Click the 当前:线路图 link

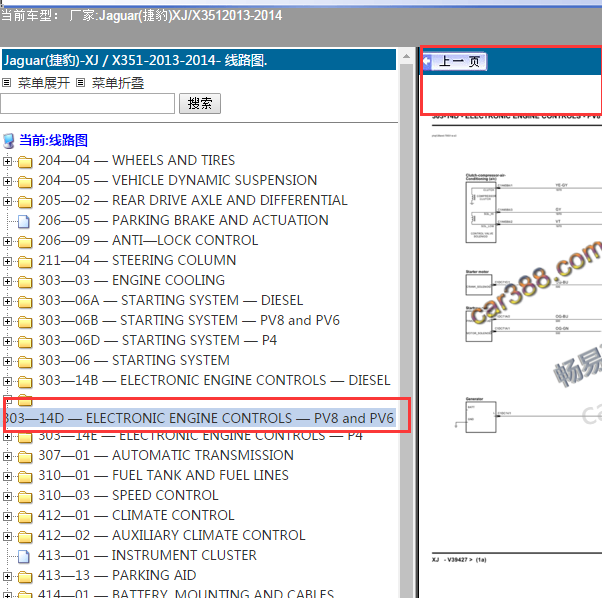point(53,140)
